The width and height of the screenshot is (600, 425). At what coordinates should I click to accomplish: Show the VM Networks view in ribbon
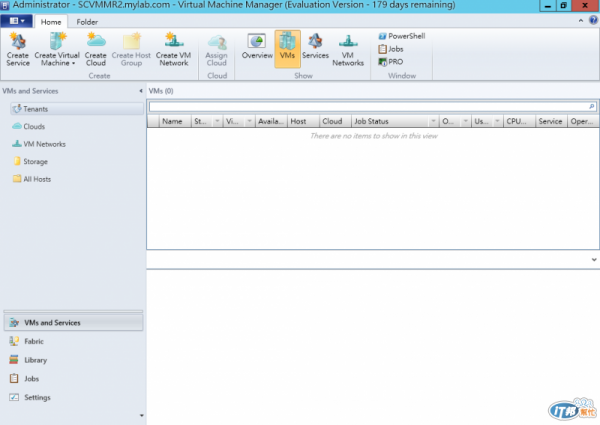(348, 50)
